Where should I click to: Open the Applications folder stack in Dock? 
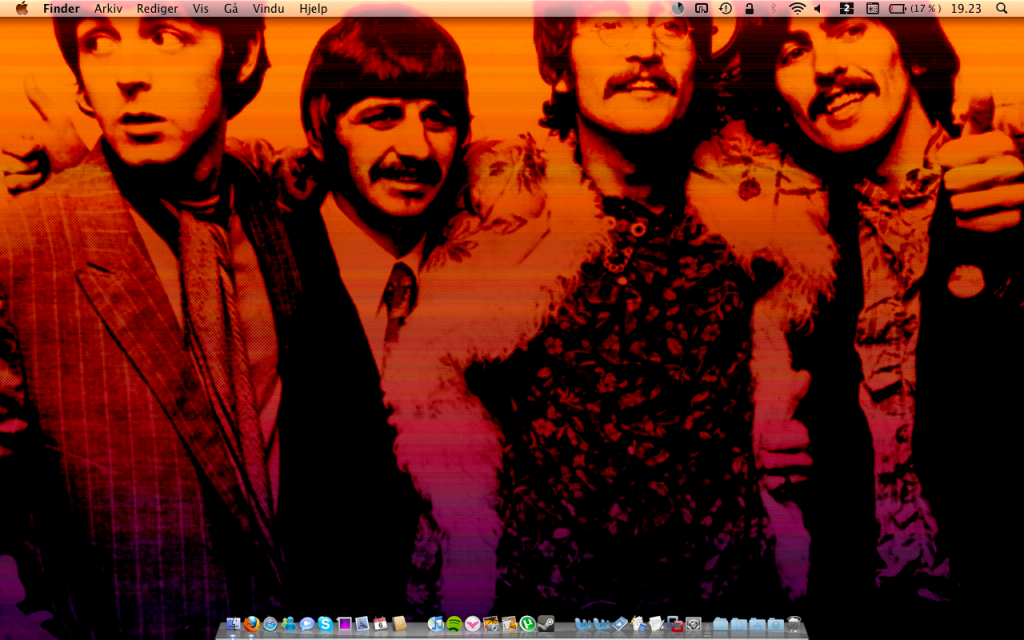[757, 624]
